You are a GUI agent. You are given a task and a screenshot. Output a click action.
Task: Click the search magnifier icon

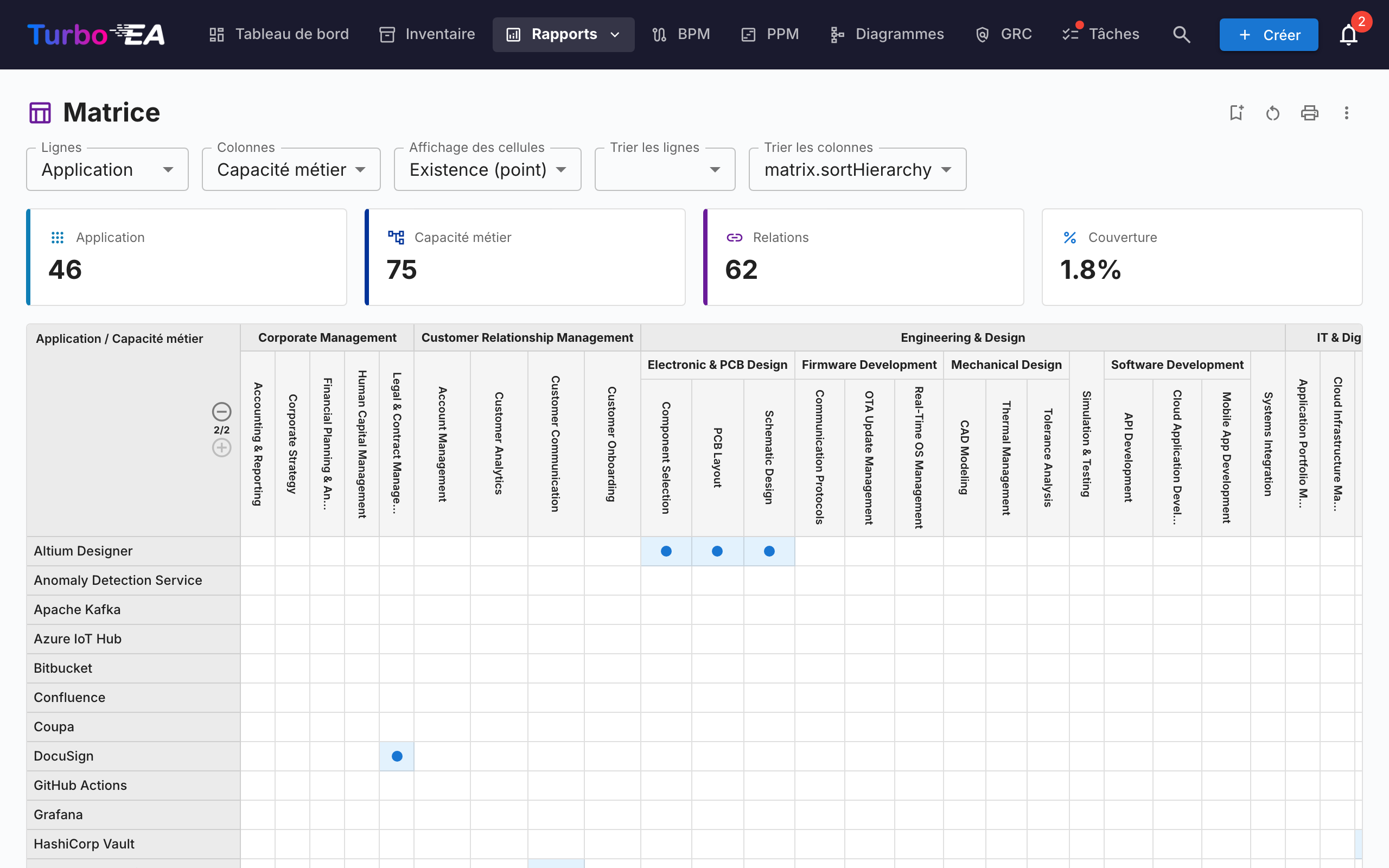coord(1181,34)
